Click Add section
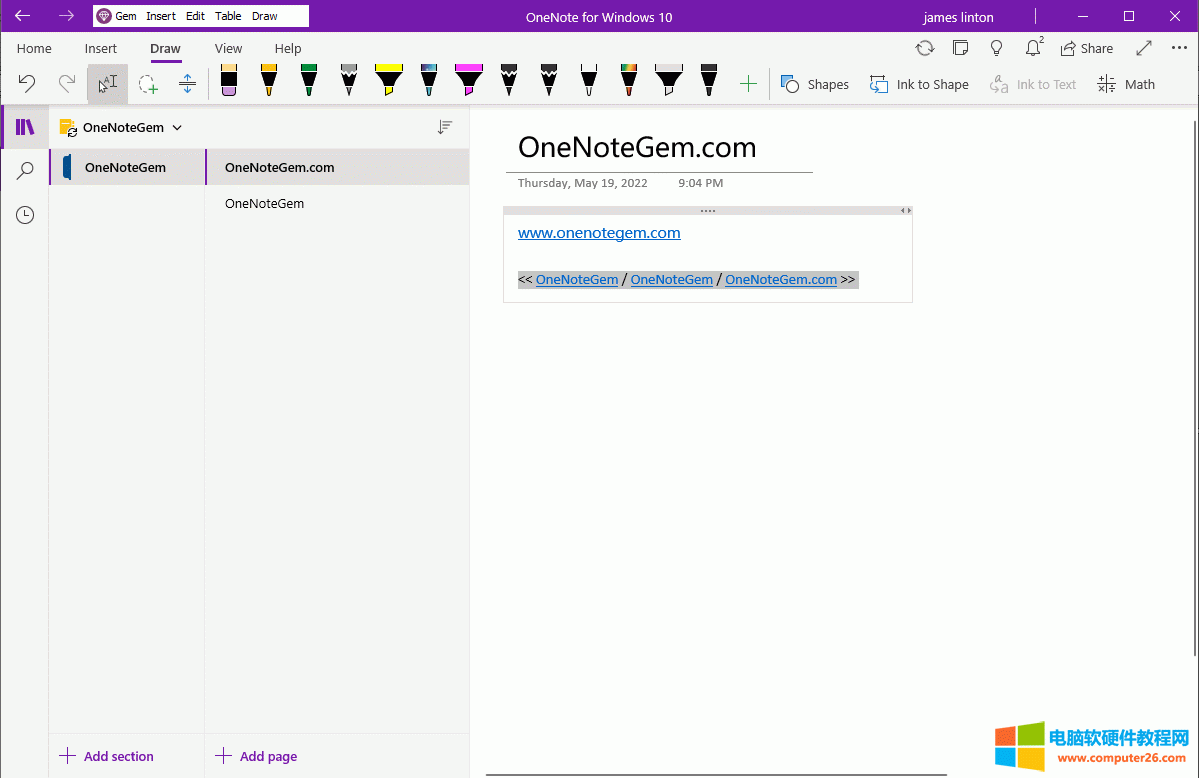Image resolution: width=1199 pixels, height=778 pixels. point(107,756)
